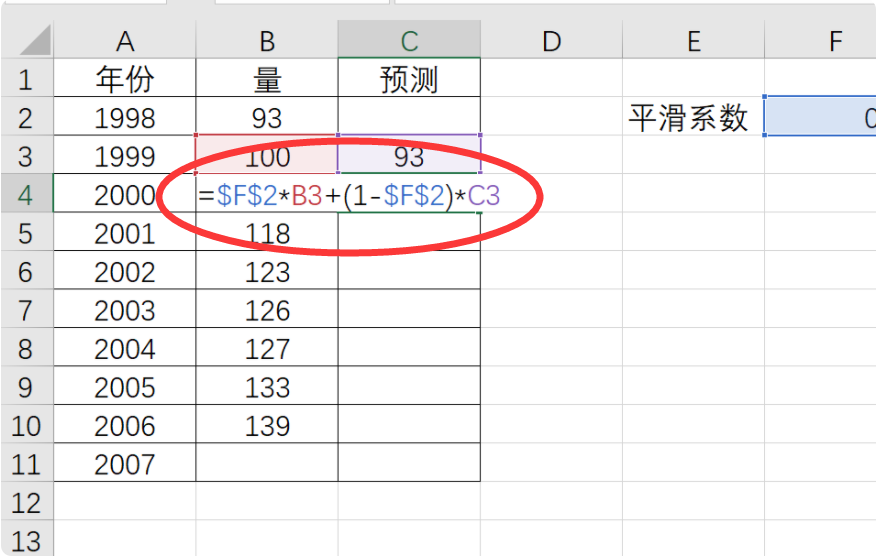Select column B header
Viewport: 878px width, 558px height.
(x=267, y=40)
